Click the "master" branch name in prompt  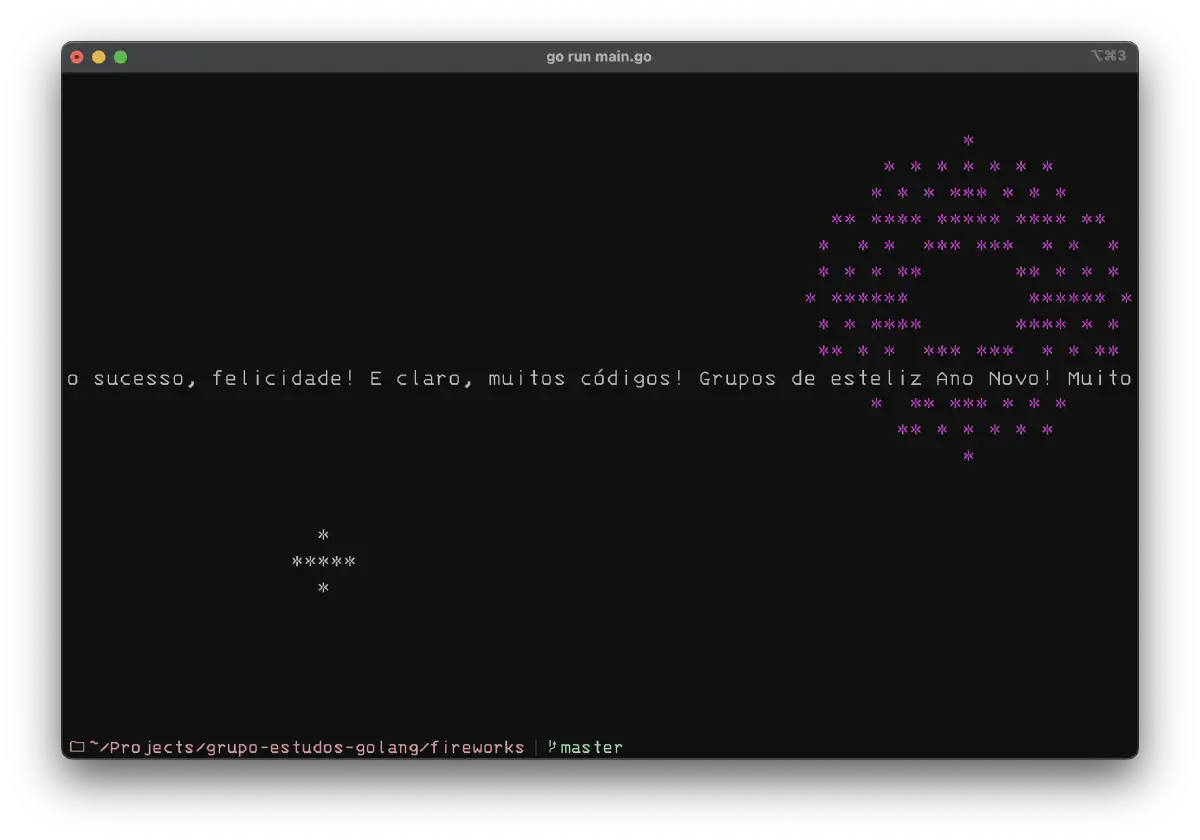tap(591, 747)
